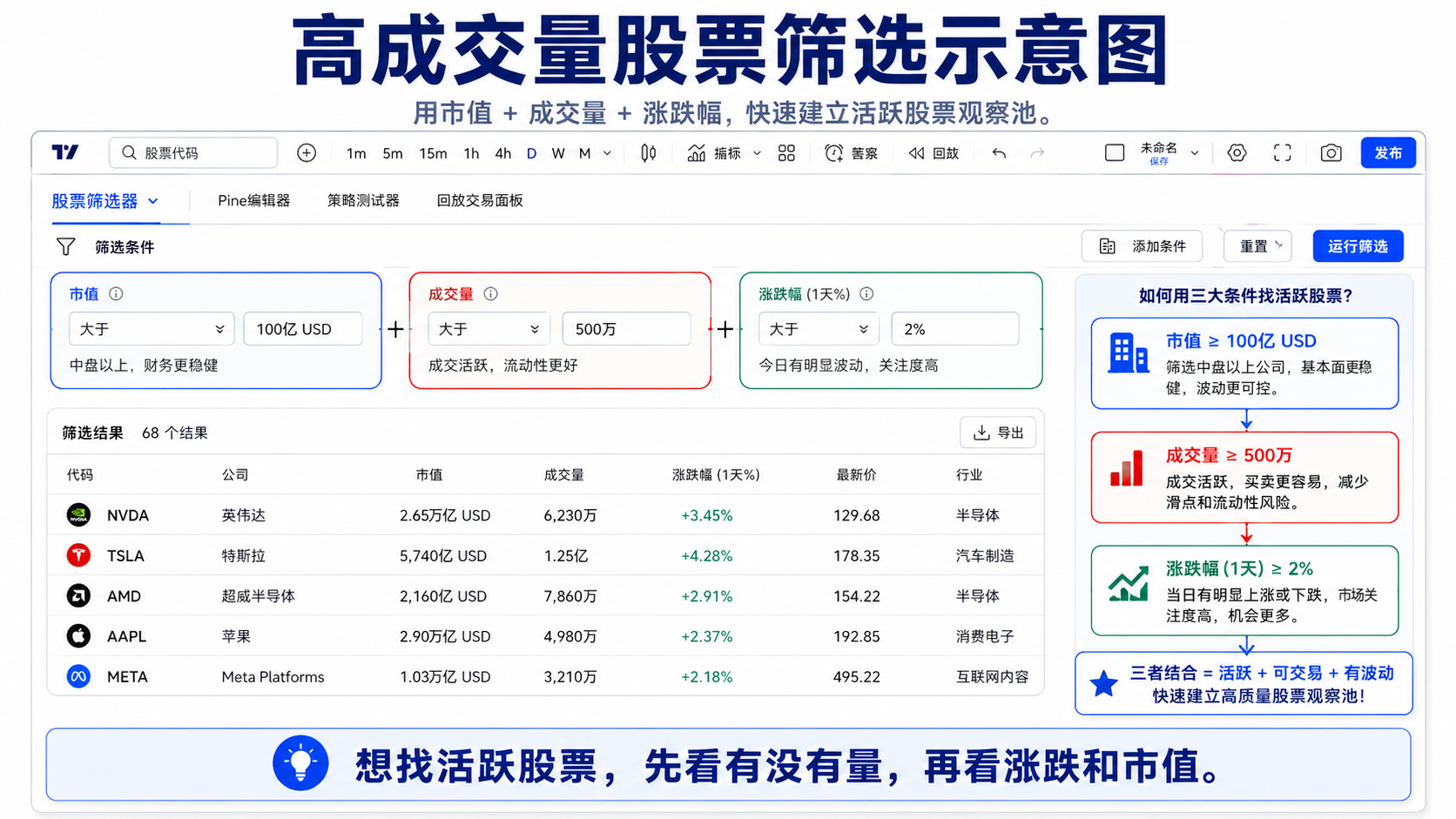Click the 特斯拉 company name

pyautogui.click(x=244, y=555)
